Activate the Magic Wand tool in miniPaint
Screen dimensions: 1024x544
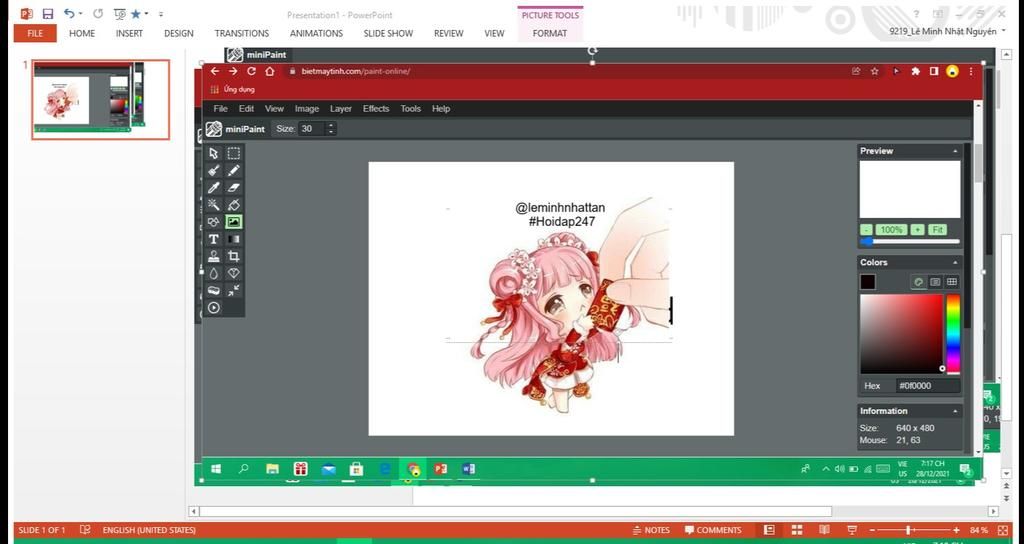[x=214, y=205]
